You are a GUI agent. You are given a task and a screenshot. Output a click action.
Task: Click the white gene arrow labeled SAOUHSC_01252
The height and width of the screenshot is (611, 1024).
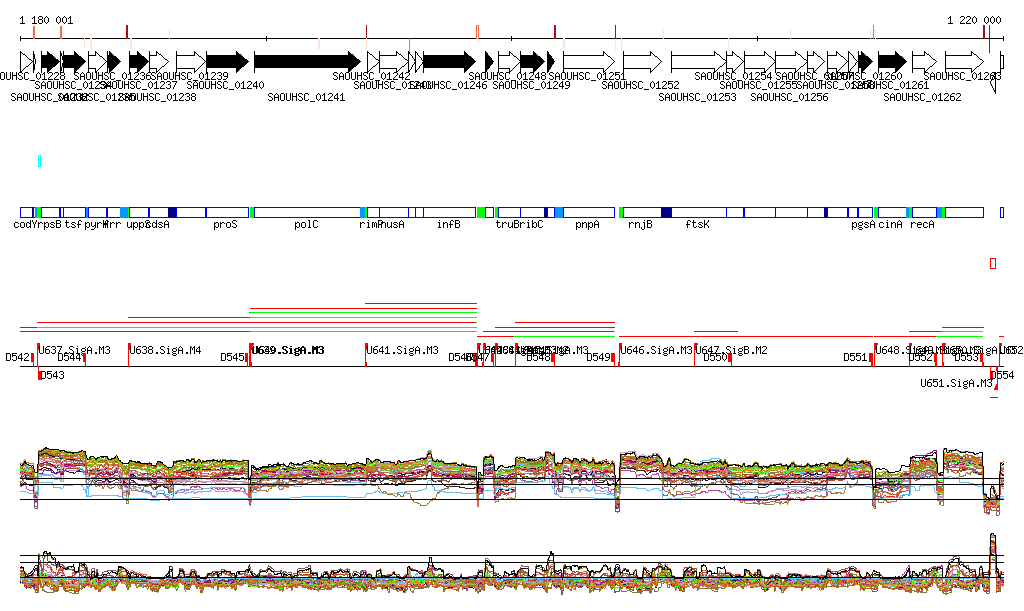[x=643, y=62]
